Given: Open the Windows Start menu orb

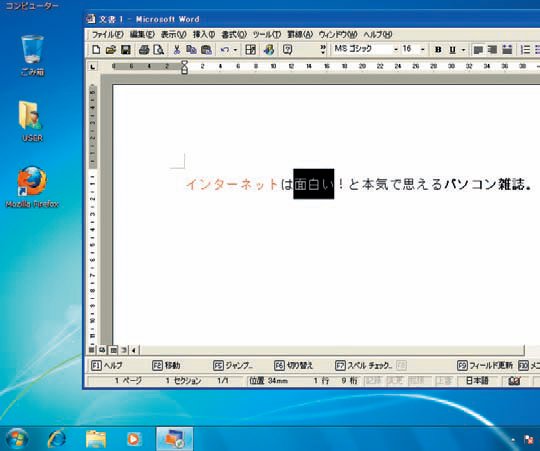Looking at the screenshot, I should (16, 439).
